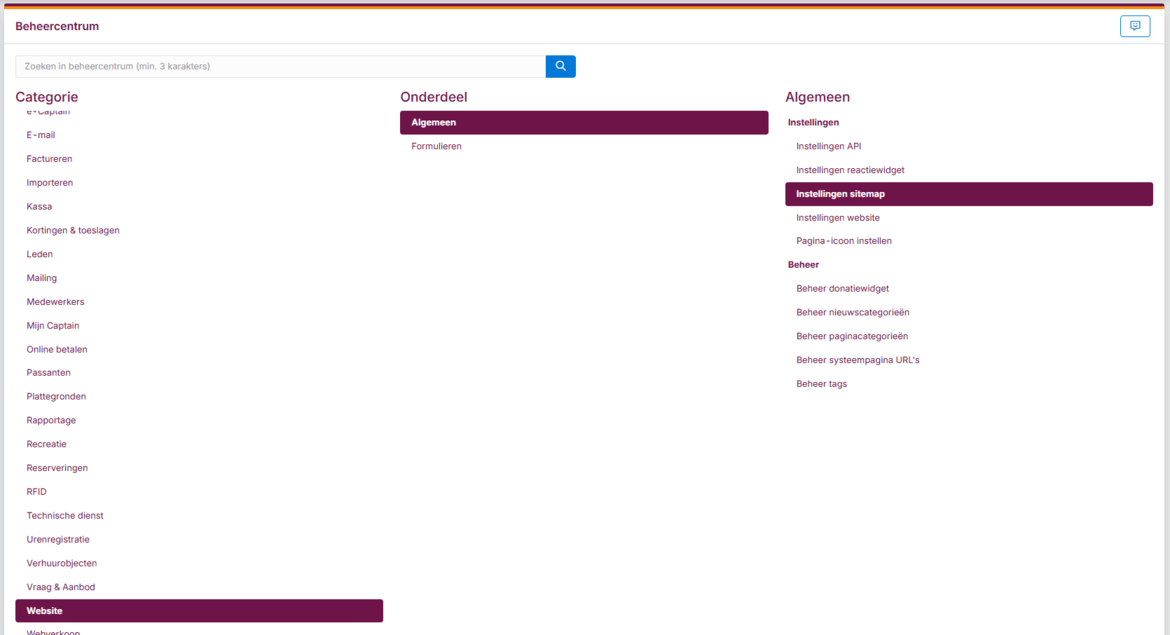Open Pagina-icoon instellen
This screenshot has height=635, width=1170.
click(844, 240)
